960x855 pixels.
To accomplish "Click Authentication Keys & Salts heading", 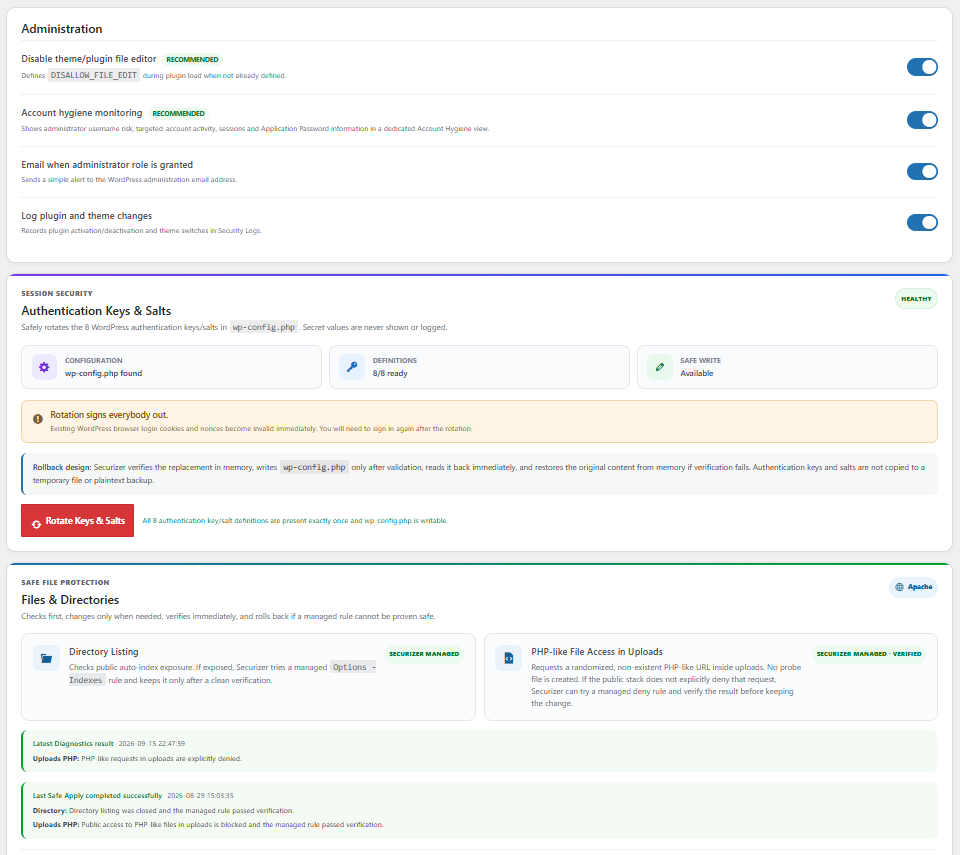I will (x=96, y=311).
